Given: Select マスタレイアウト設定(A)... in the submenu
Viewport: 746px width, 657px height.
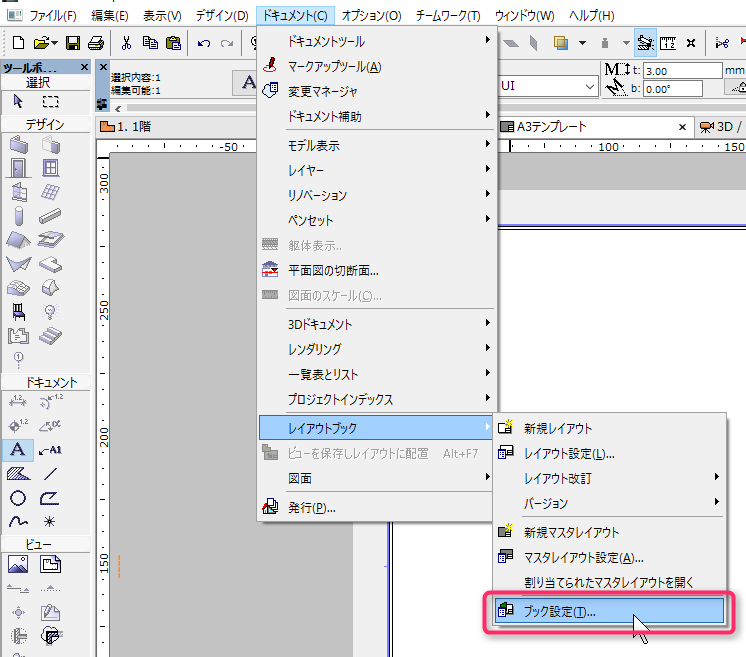Looking at the screenshot, I should point(609,558).
